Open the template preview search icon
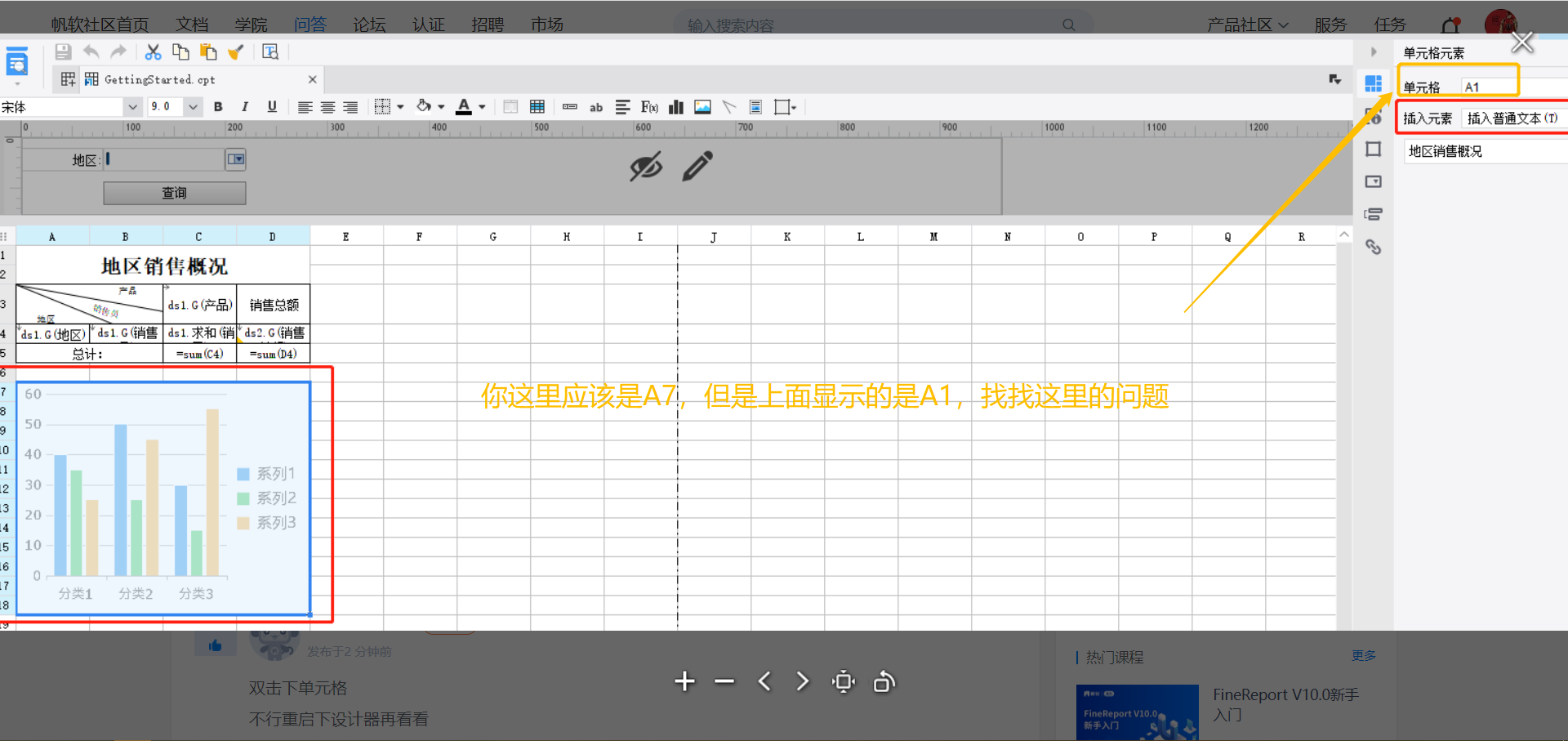This screenshot has width=1568, height=741. (270, 52)
